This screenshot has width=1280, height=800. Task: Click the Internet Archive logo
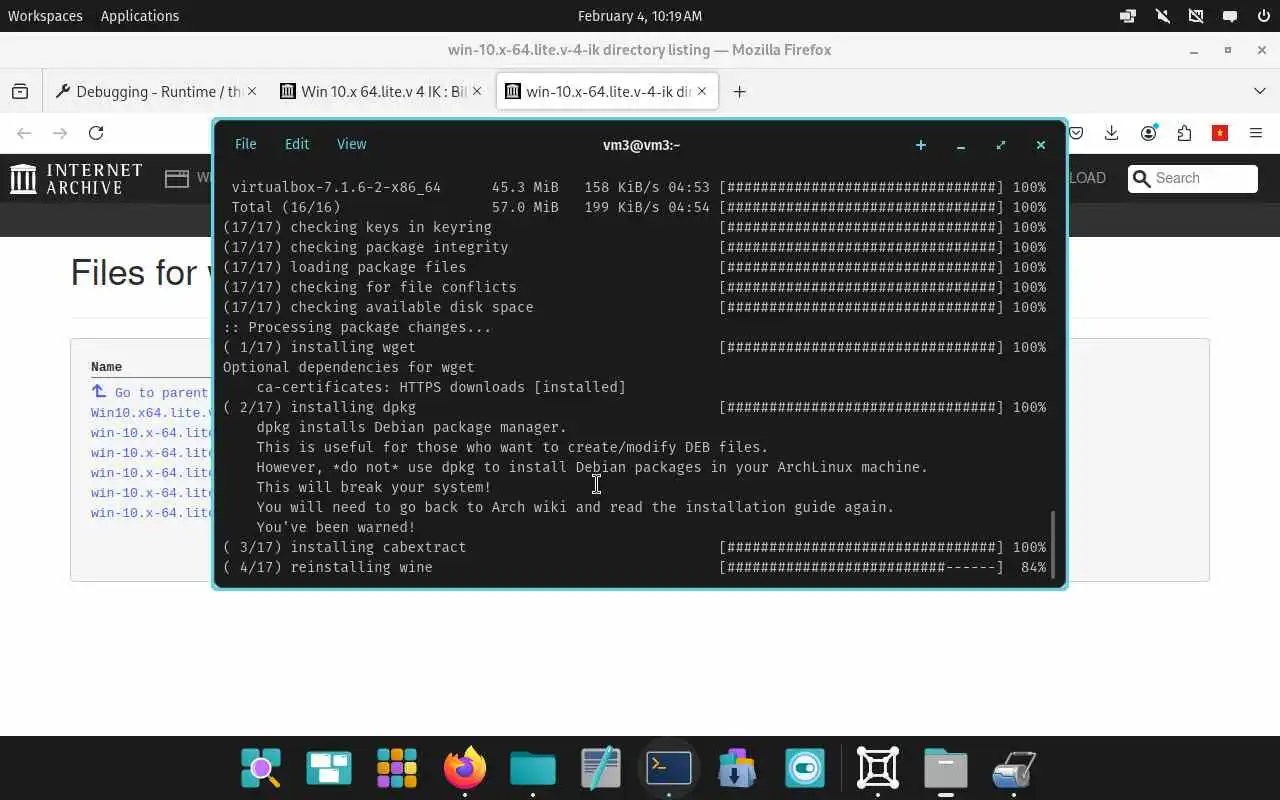76,179
